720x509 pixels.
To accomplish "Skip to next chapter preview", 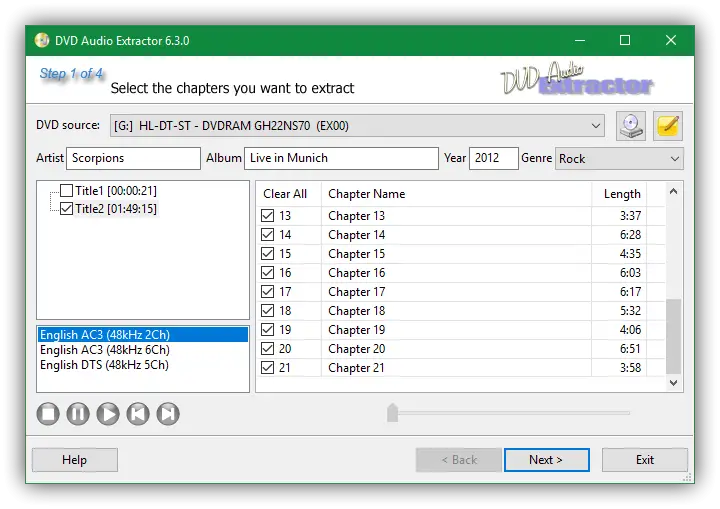I will point(168,413).
